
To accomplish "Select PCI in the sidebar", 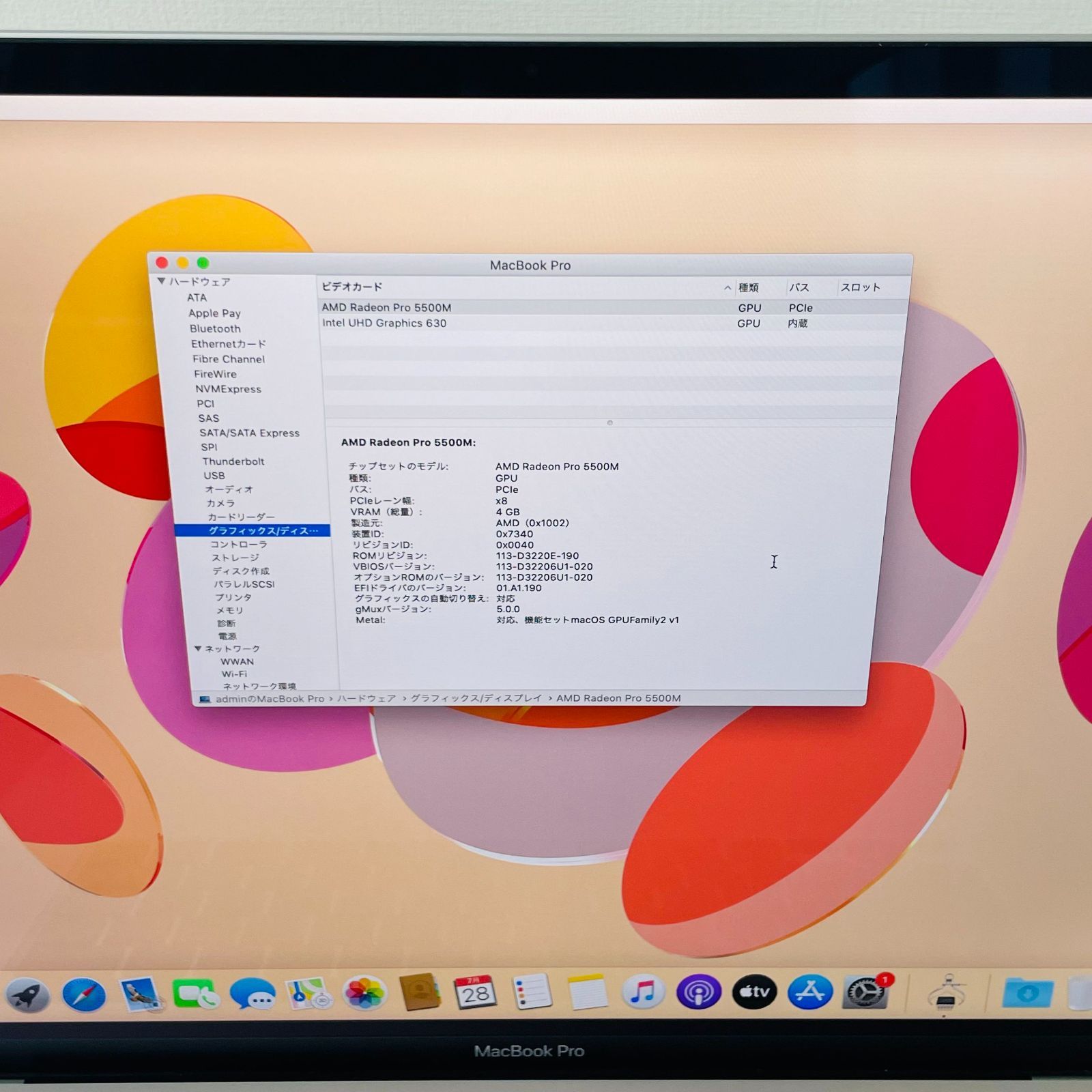I will 205,403.
